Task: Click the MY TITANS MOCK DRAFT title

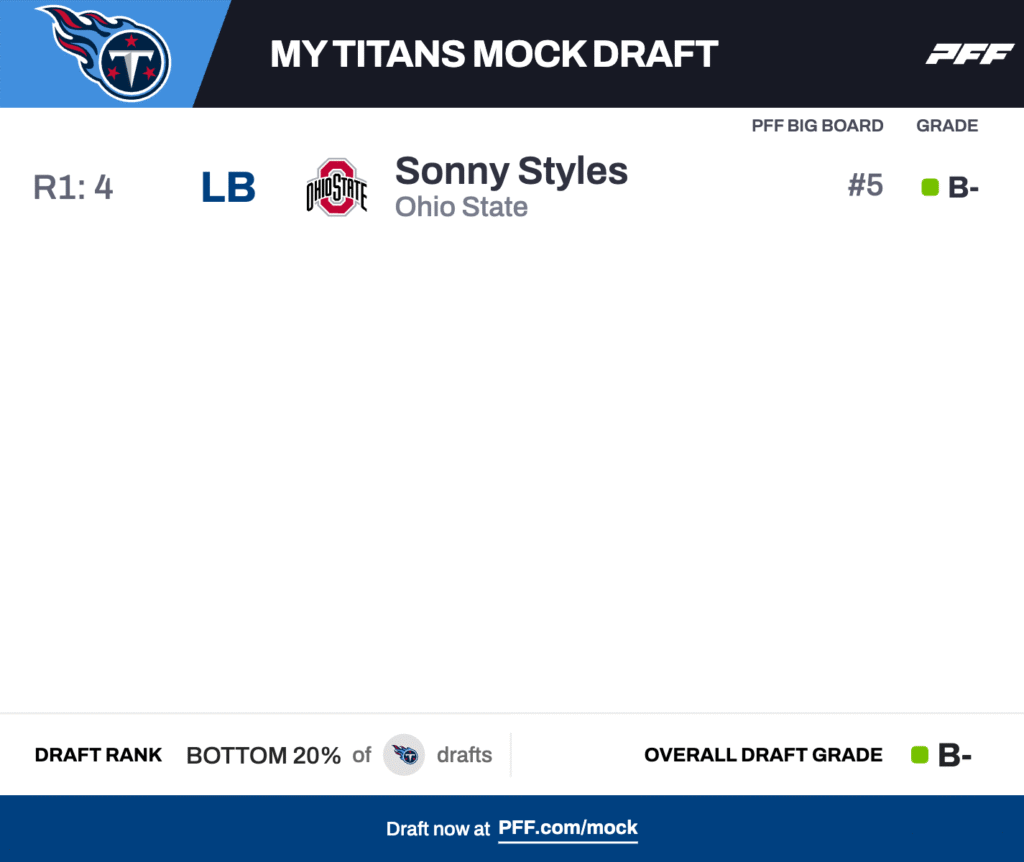Action: (494, 54)
